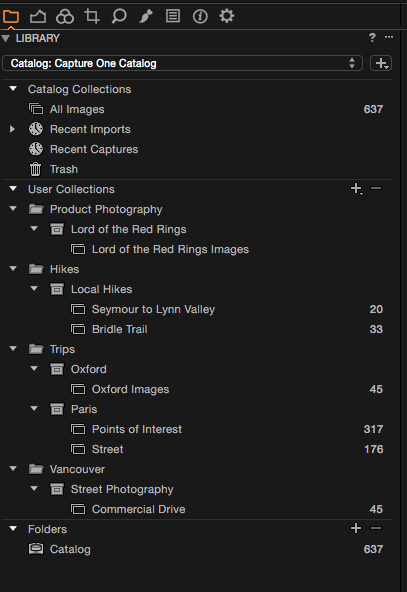
Task: Expand the Recent Imports collection
Action: pos(12,129)
